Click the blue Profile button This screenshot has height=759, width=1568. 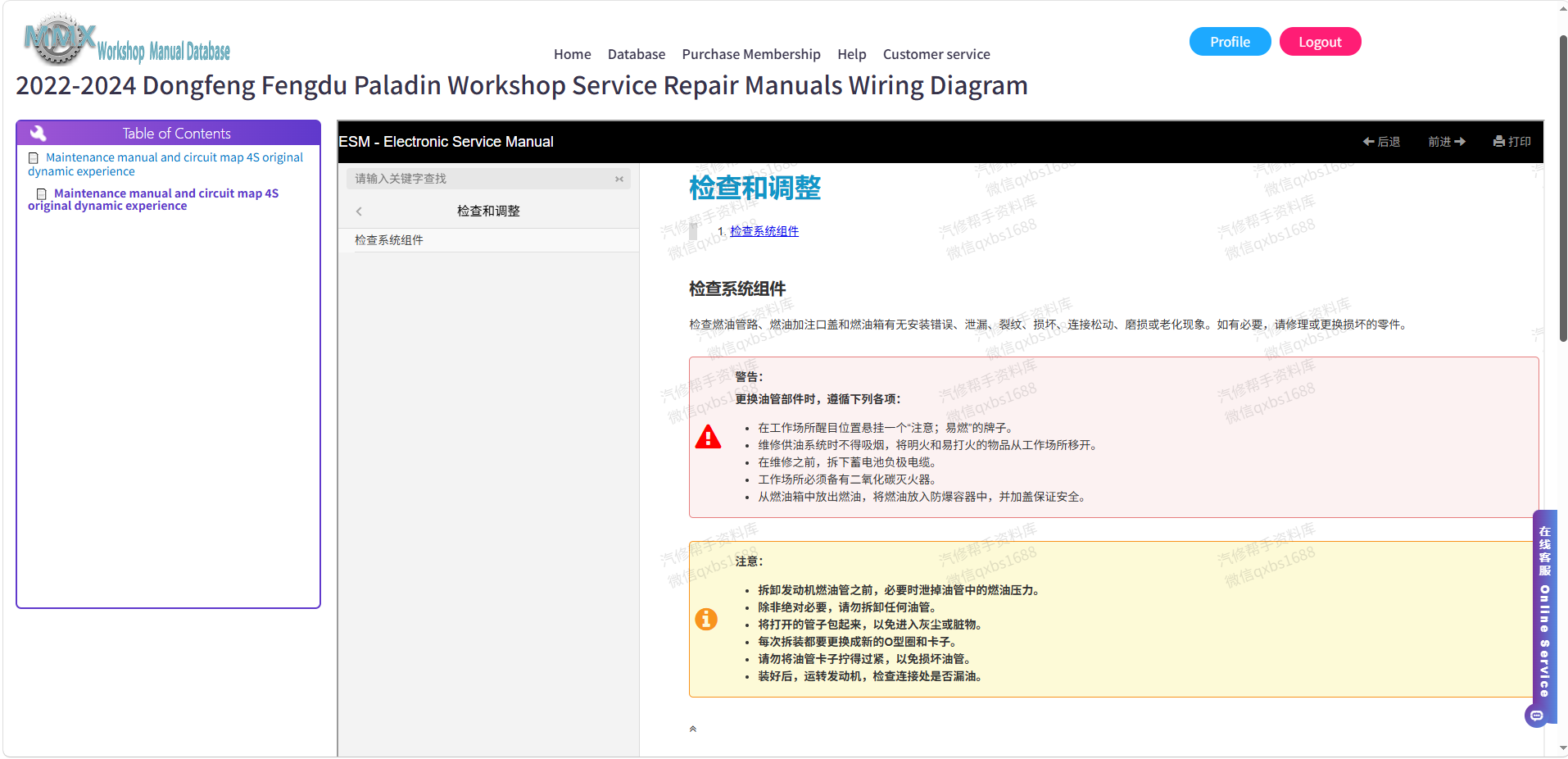click(x=1230, y=42)
